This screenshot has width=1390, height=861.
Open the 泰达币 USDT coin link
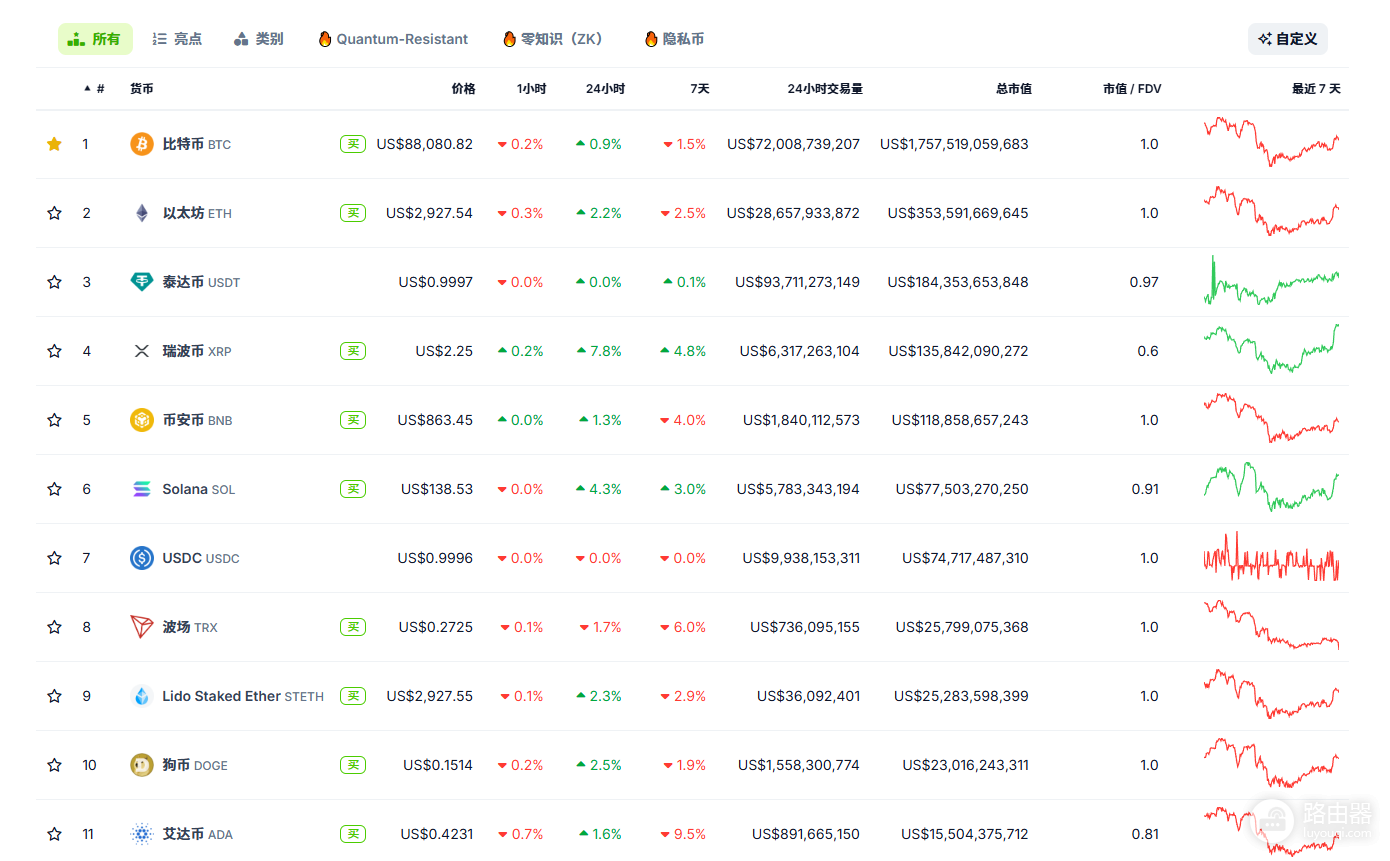[201, 282]
